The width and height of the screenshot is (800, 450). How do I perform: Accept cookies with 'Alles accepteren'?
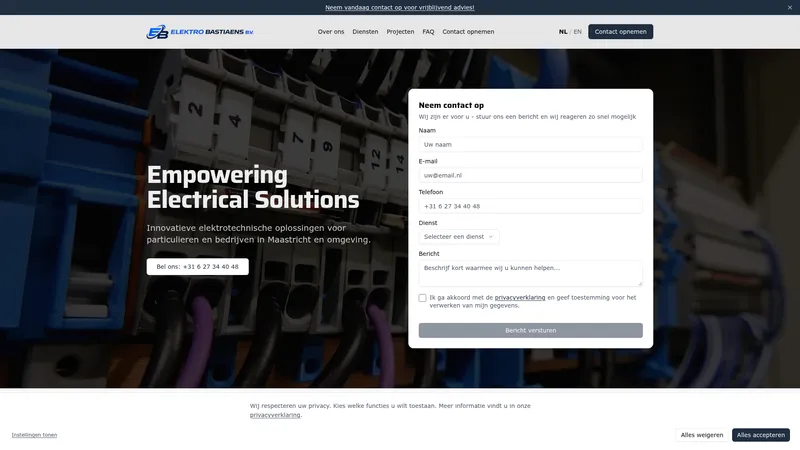pos(761,435)
